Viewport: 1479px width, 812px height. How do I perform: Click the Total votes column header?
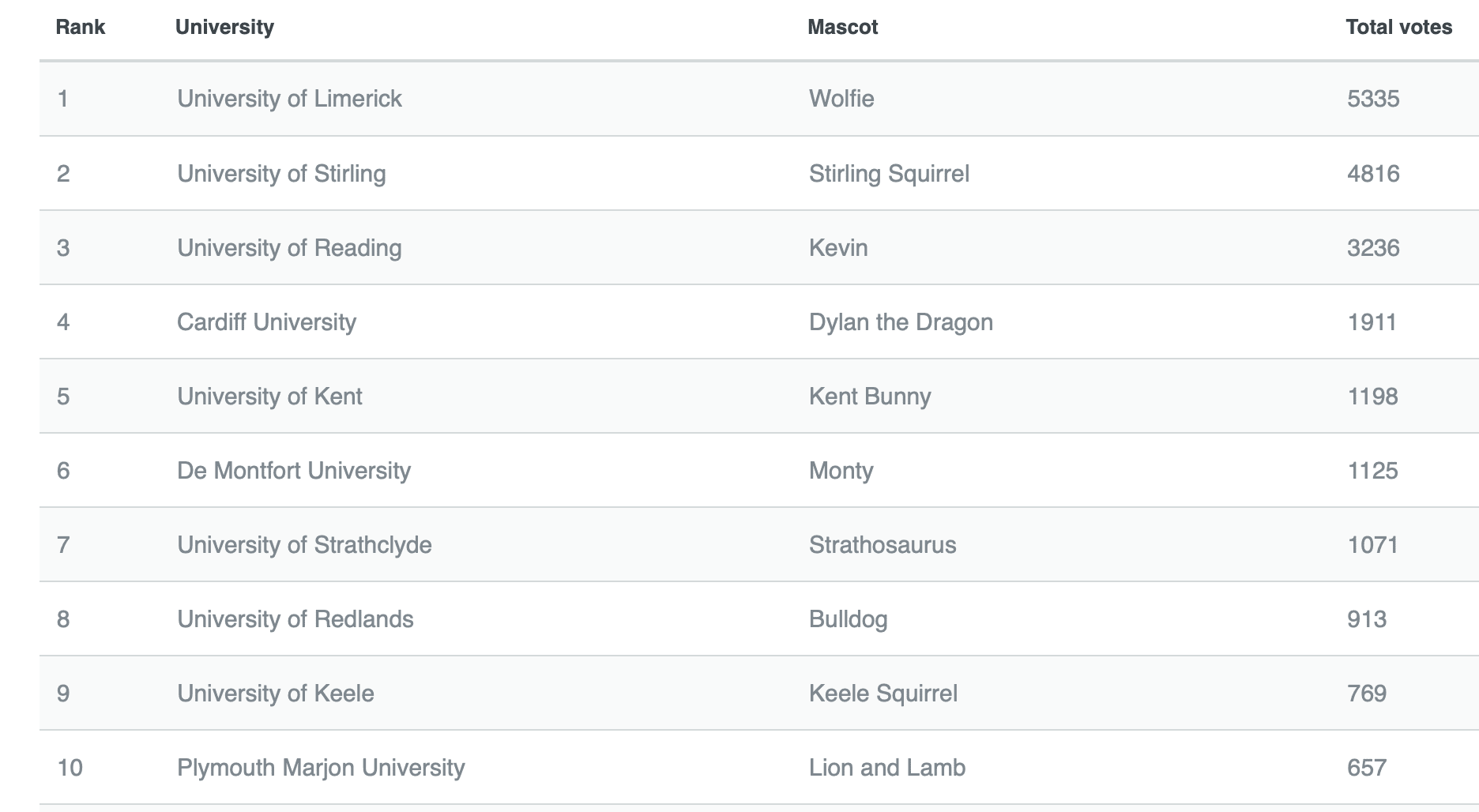pyautogui.click(x=1398, y=27)
